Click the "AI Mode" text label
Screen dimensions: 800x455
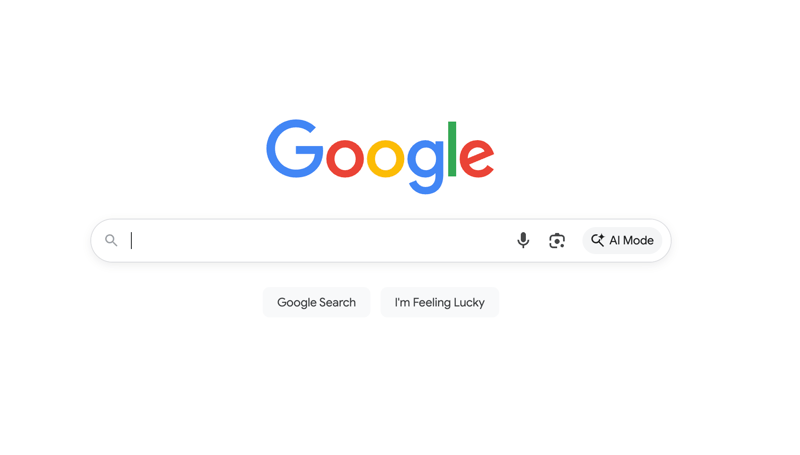631,240
